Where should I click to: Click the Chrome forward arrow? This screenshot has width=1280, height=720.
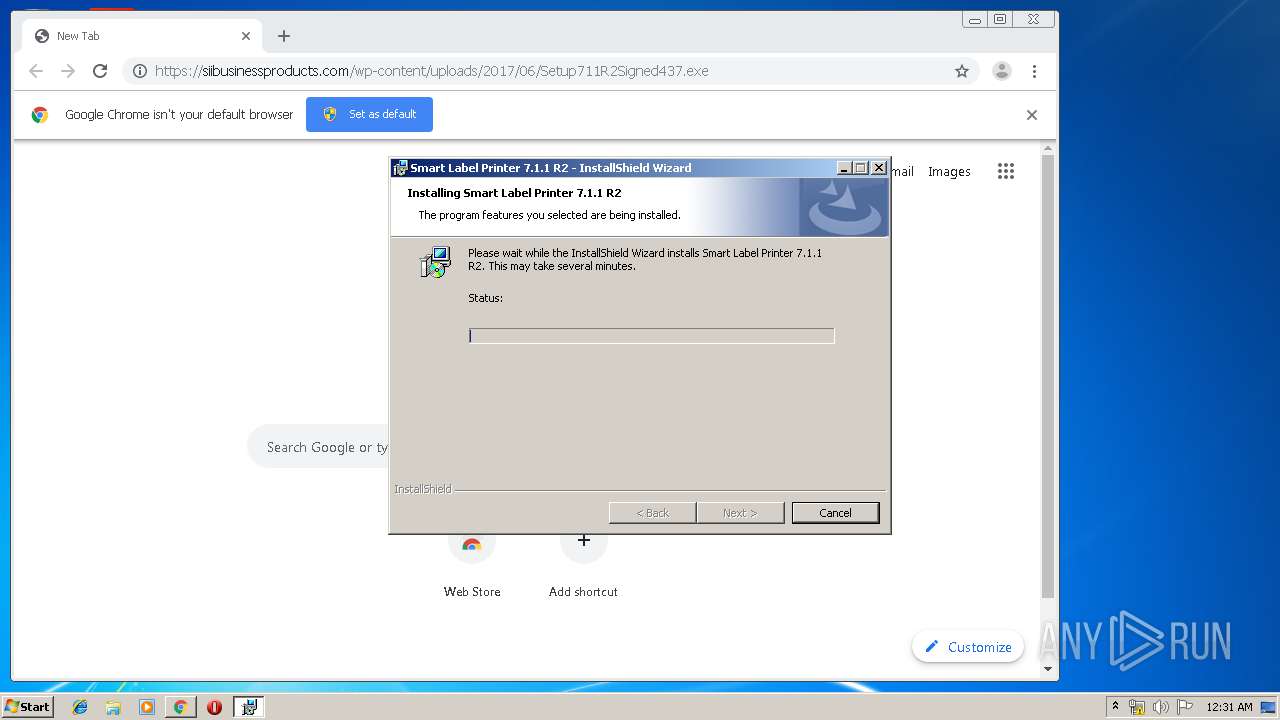68,71
